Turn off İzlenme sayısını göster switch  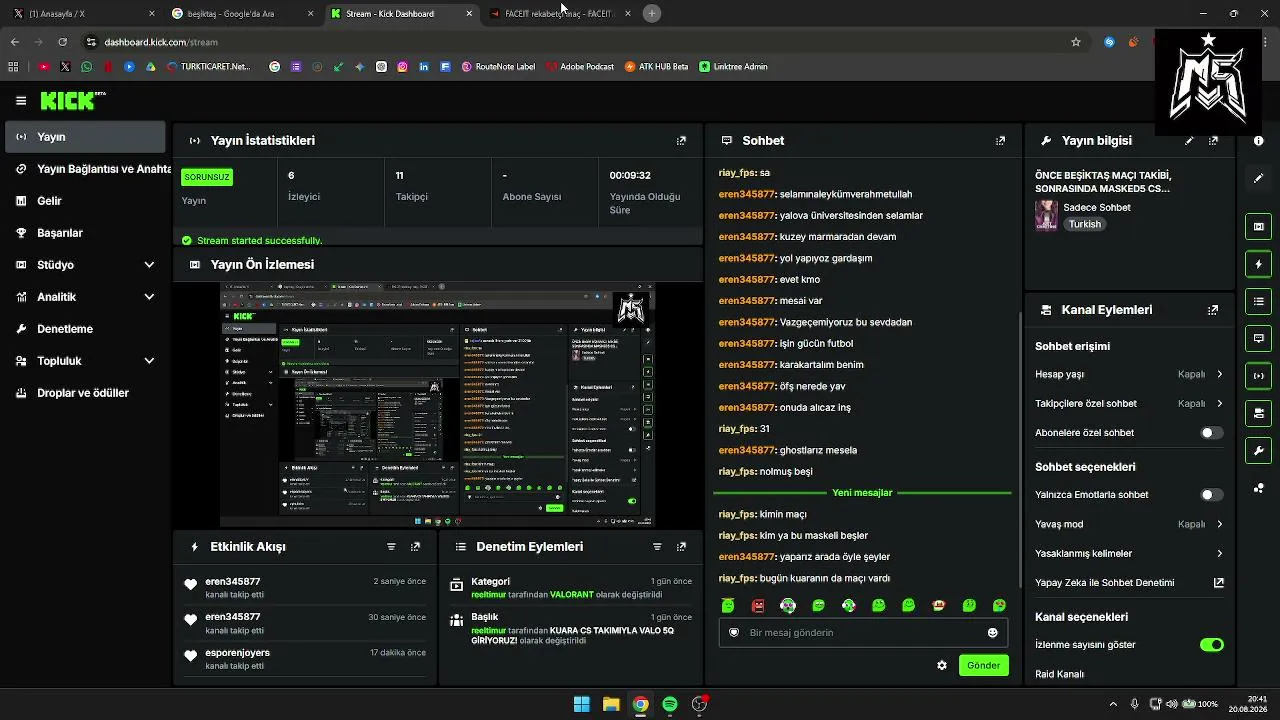click(1211, 645)
